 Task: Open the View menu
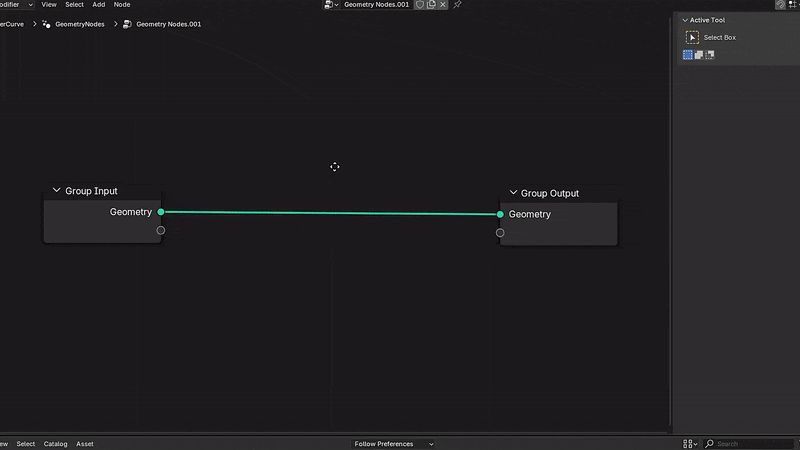pos(48,5)
